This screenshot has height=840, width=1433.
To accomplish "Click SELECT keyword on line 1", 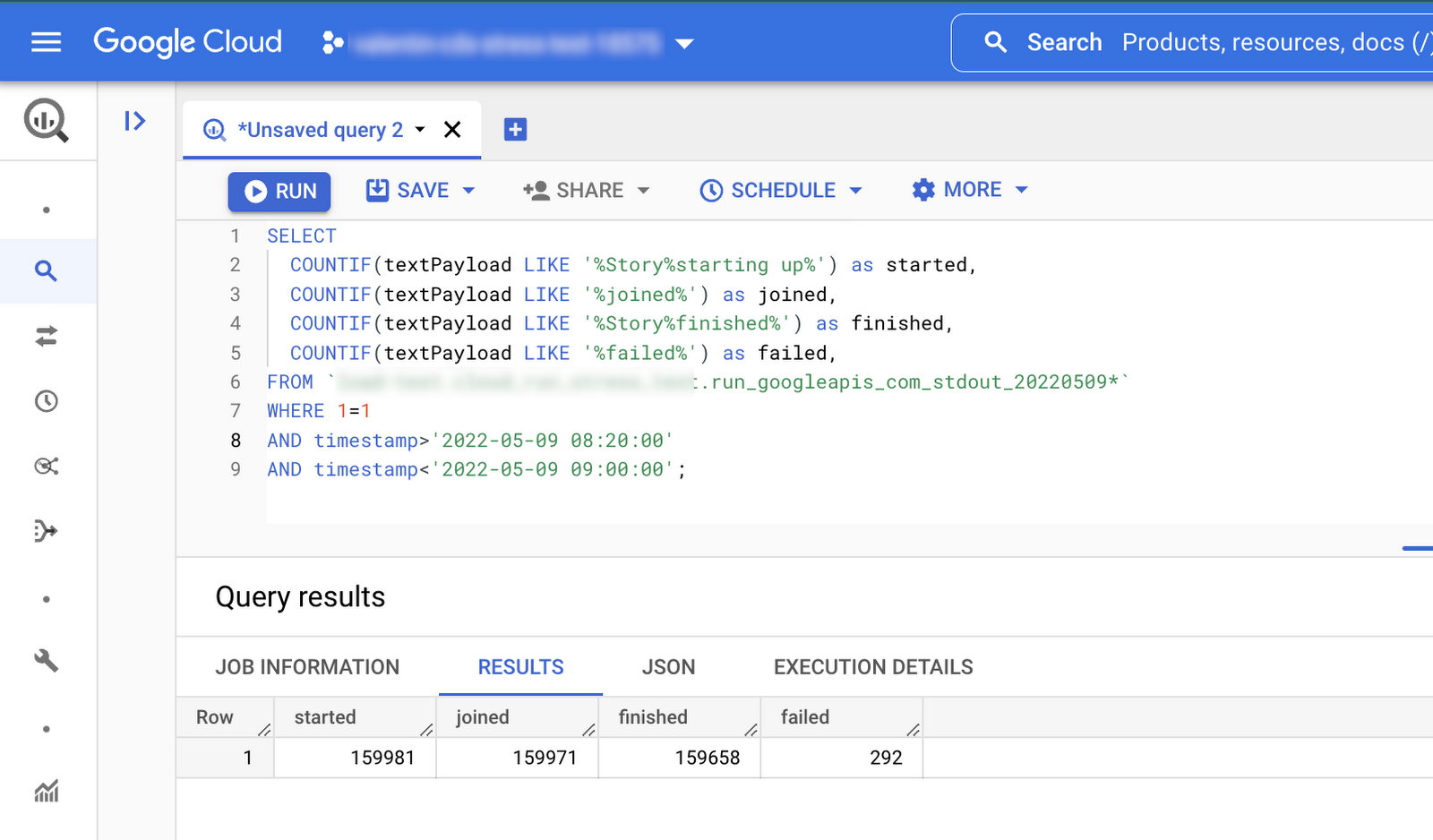I will click(302, 236).
